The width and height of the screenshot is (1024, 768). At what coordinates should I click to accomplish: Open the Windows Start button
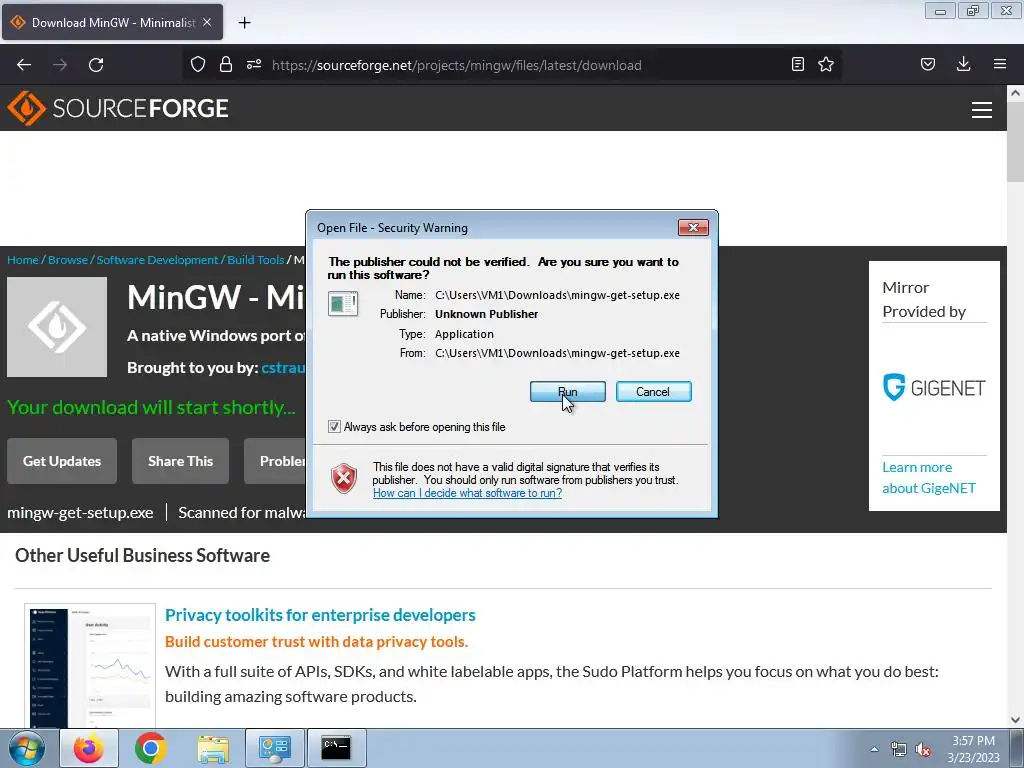[x=26, y=748]
